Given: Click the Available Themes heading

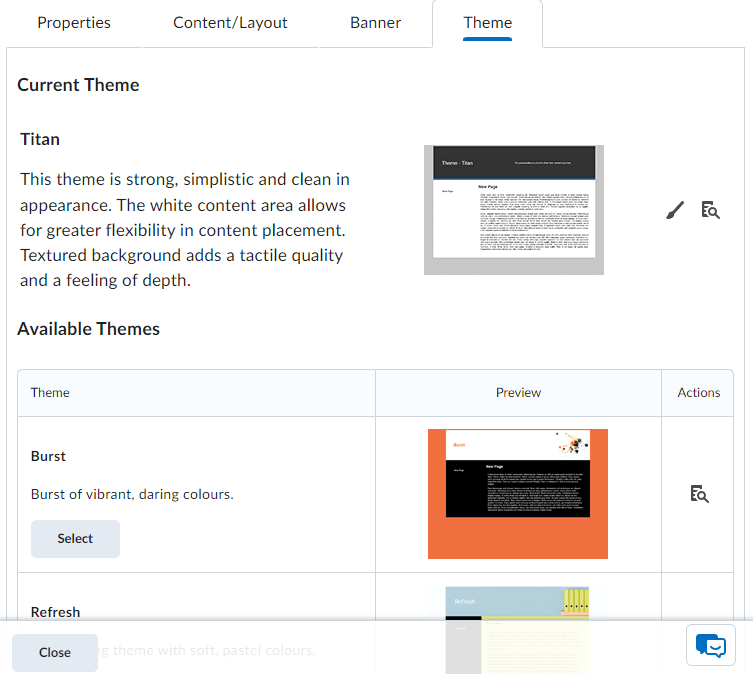Looking at the screenshot, I should [88, 328].
